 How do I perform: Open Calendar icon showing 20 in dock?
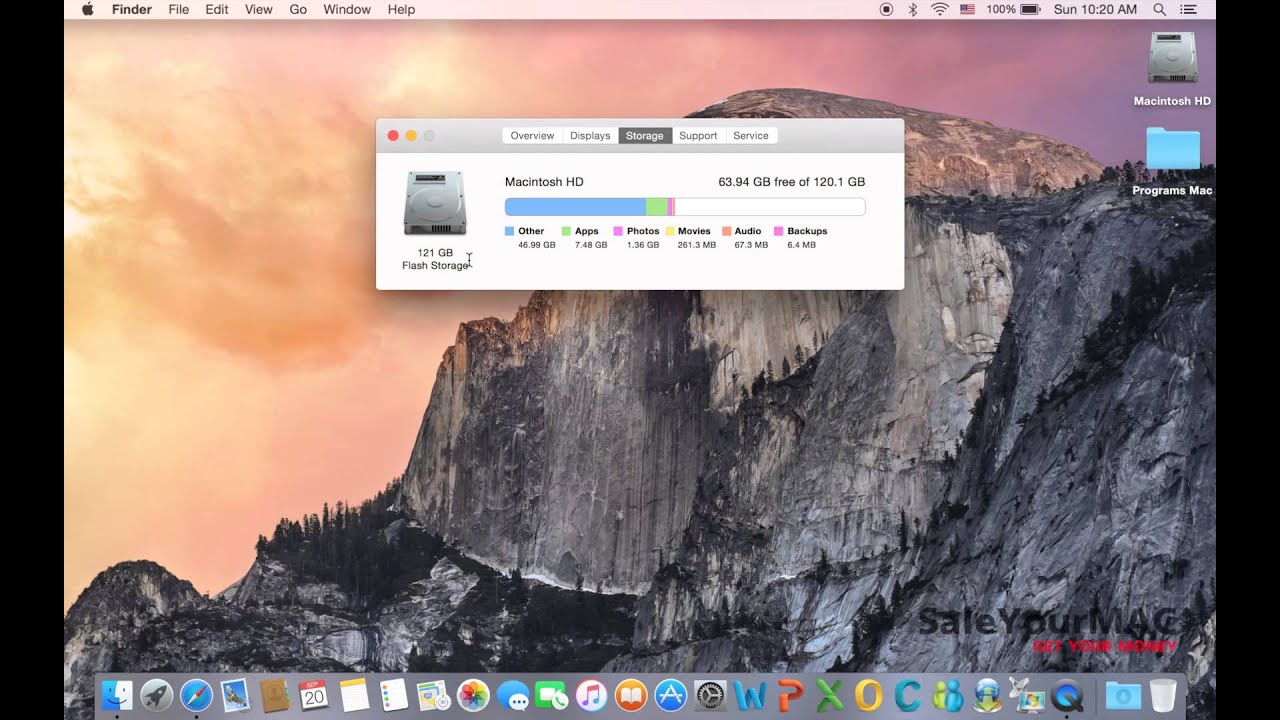pos(314,695)
